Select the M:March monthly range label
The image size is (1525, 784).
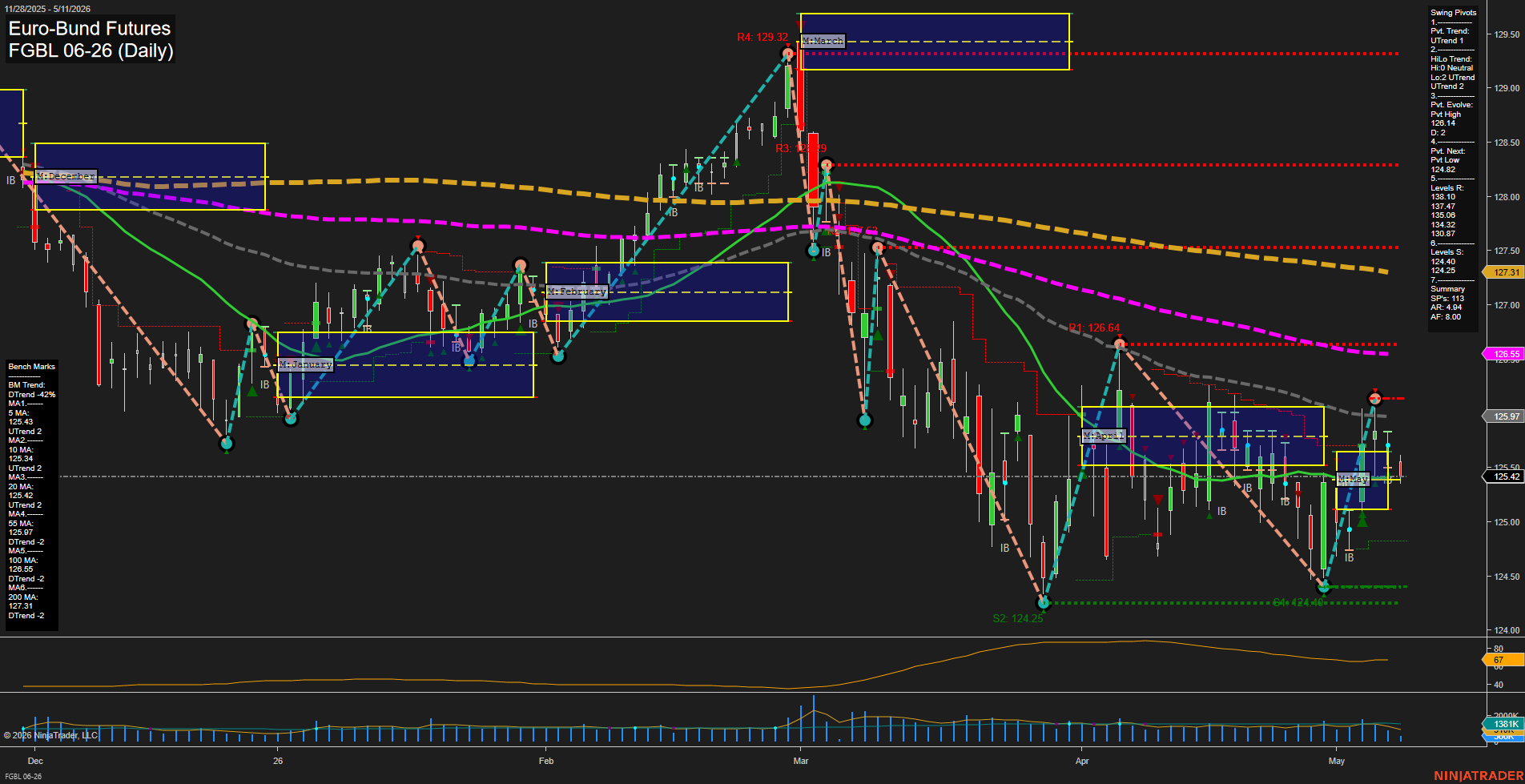point(823,41)
